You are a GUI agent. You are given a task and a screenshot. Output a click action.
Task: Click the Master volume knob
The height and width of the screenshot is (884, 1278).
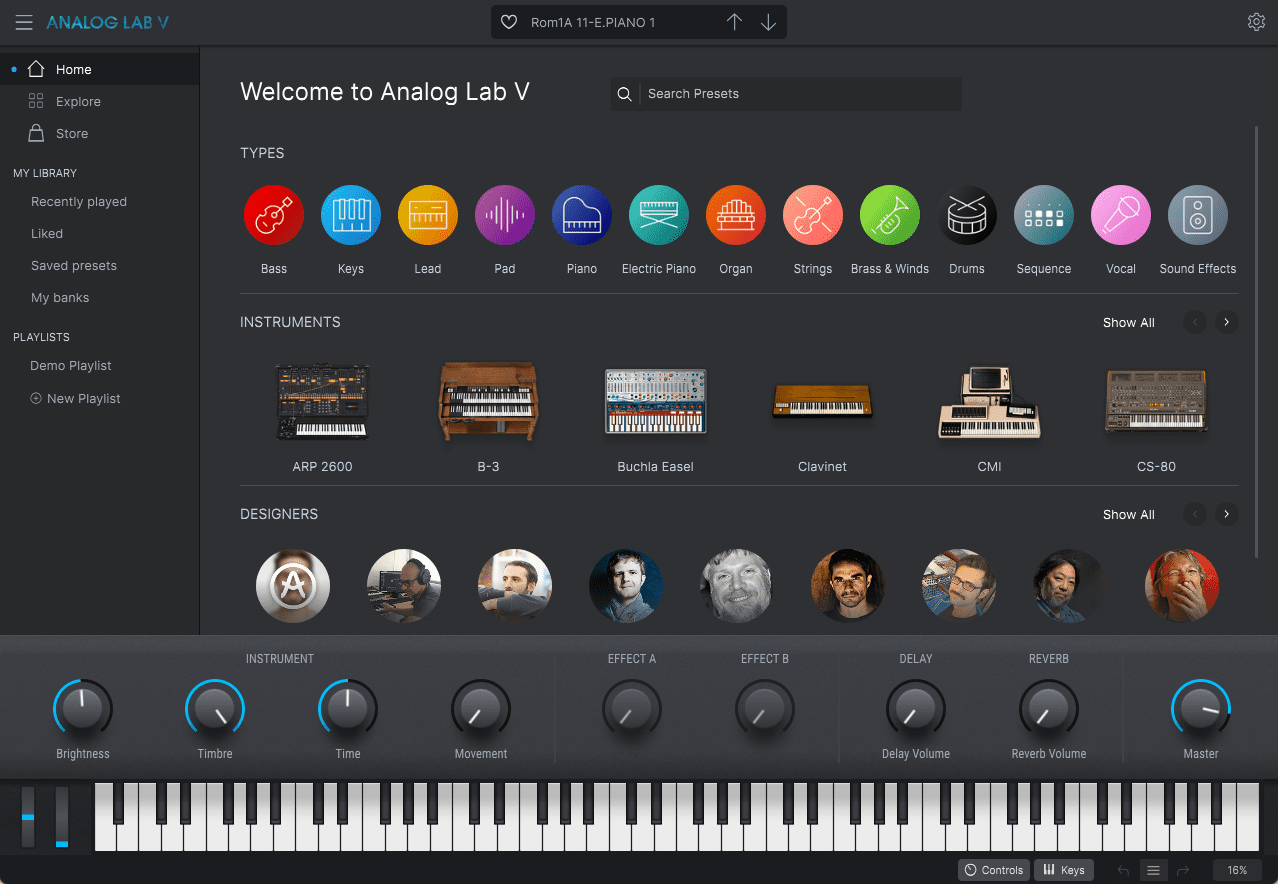click(1200, 709)
